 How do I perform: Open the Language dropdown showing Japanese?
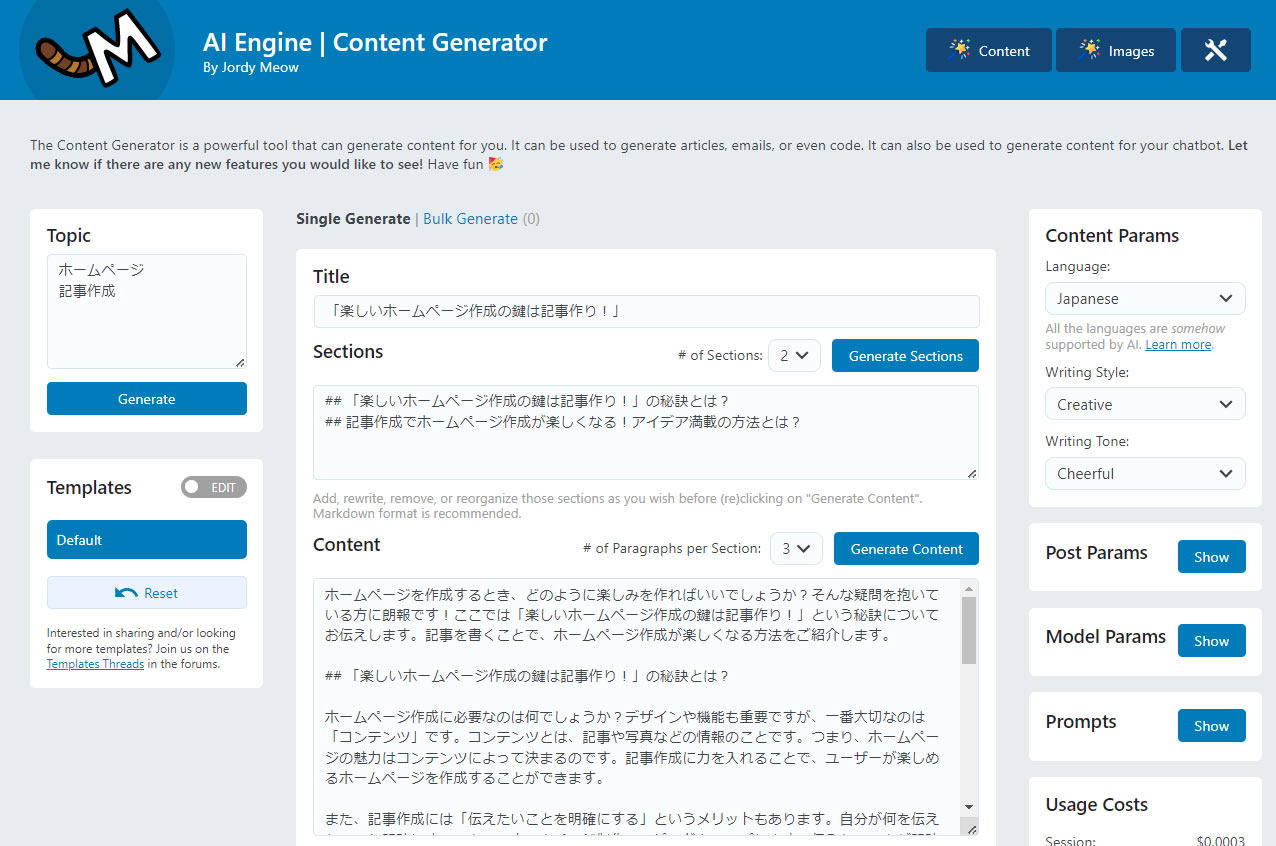coord(1145,298)
